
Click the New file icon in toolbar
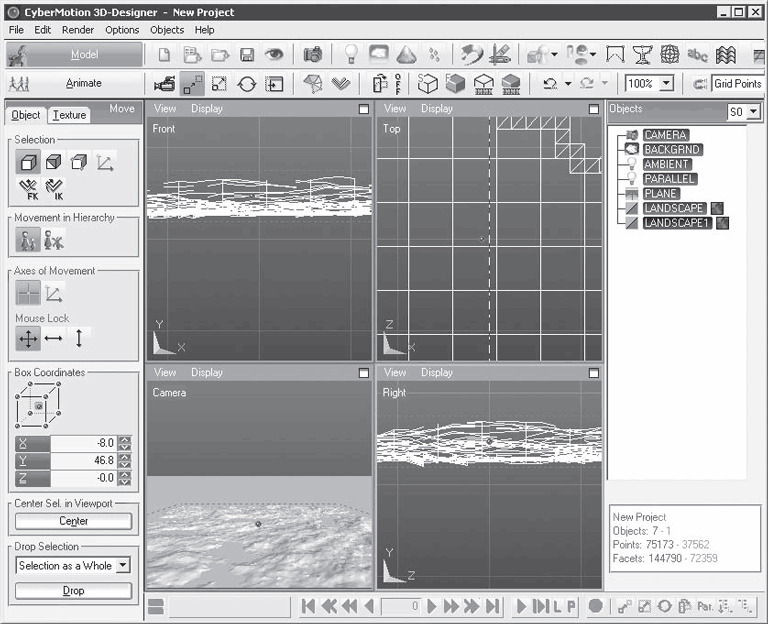(x=165, y=55)
